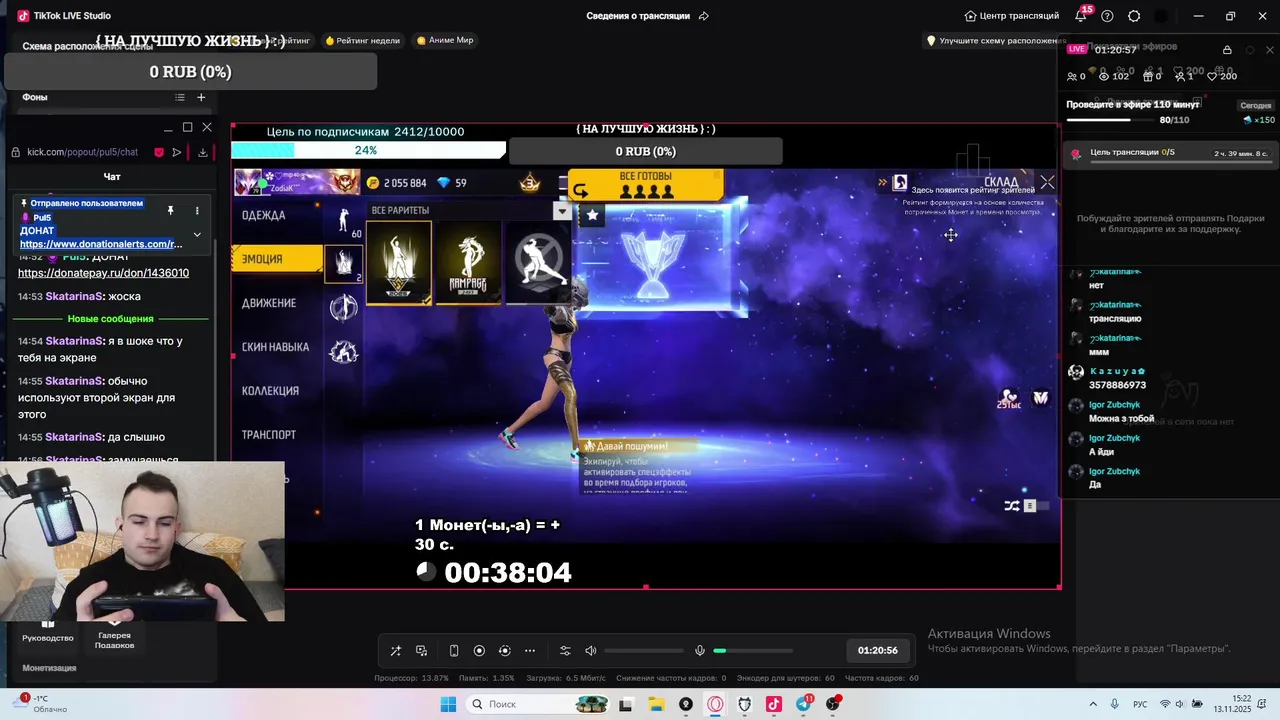Viewport: 1280px width, 720px height.
Task: Click the new followers counter icon
Action: point(1183,76)
